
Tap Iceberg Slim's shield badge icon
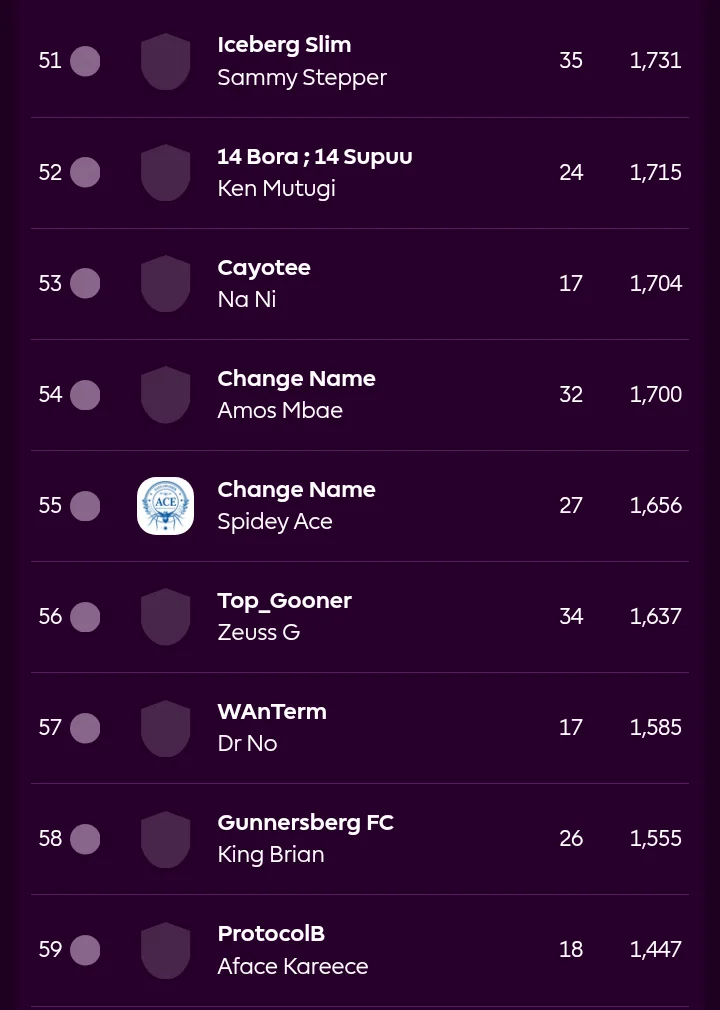point(166,61)
